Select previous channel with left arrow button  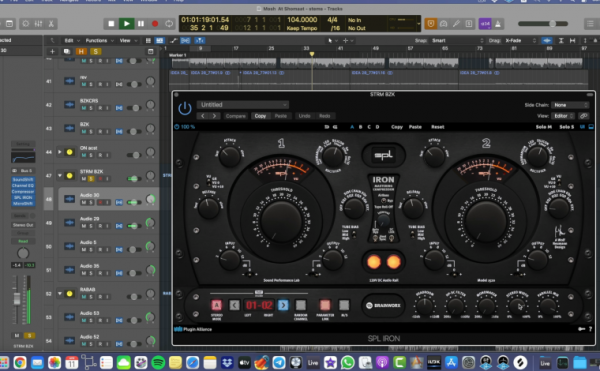tap(234, 305)
